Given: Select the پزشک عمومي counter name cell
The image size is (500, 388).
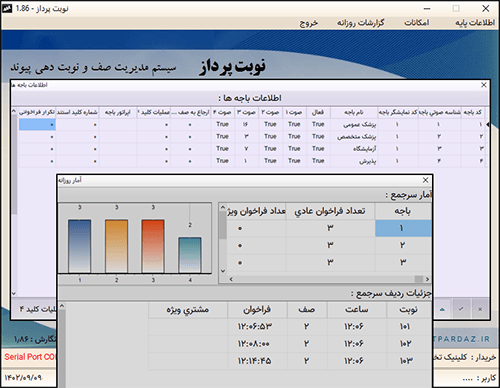Looking at the screenshot, I should (x=354, y=124).
